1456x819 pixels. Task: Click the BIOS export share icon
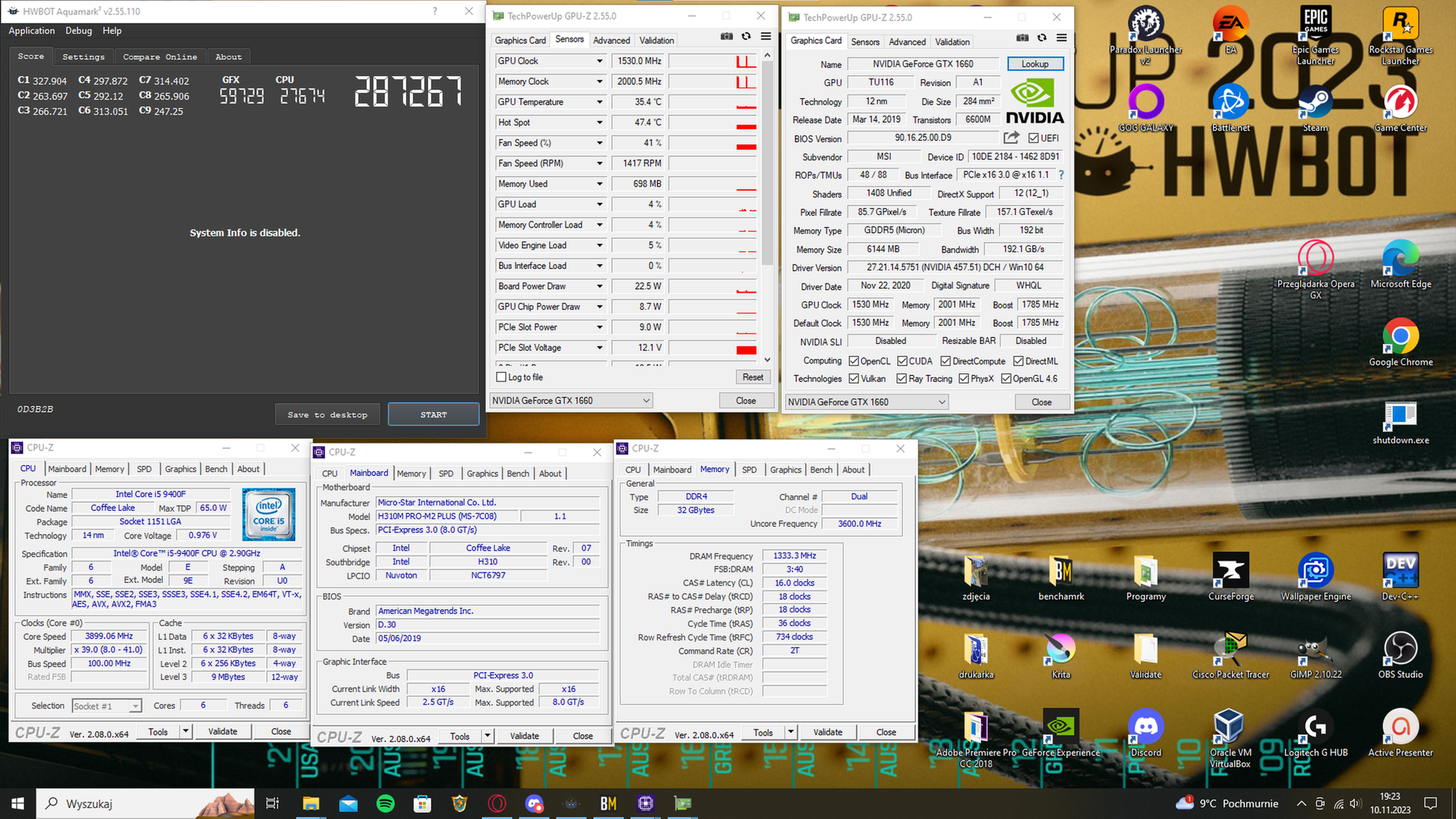[x=1011, y=137]
